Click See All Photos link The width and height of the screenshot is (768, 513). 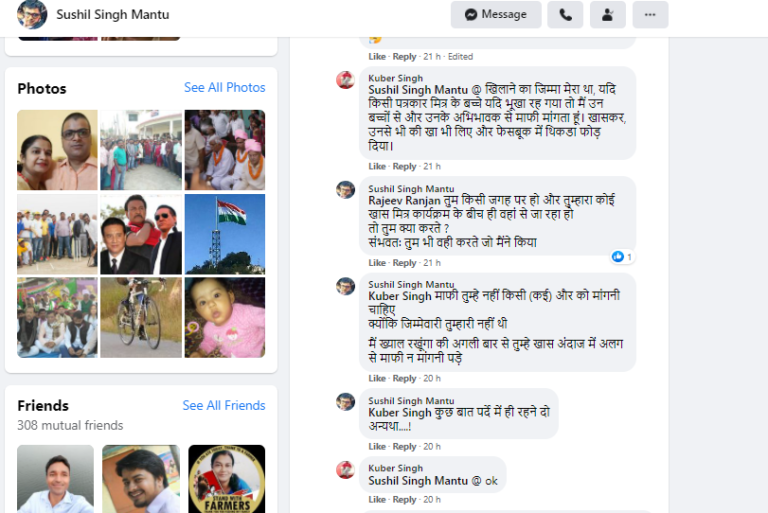click(x=224, y=88)
